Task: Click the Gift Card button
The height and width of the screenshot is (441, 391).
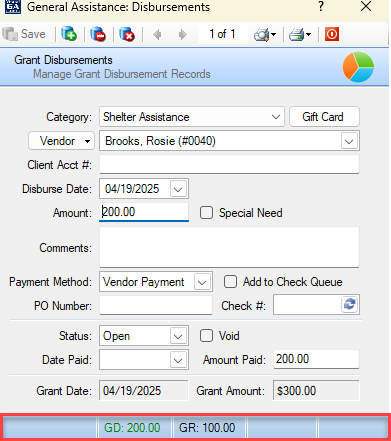Action: tap(324, 117)
